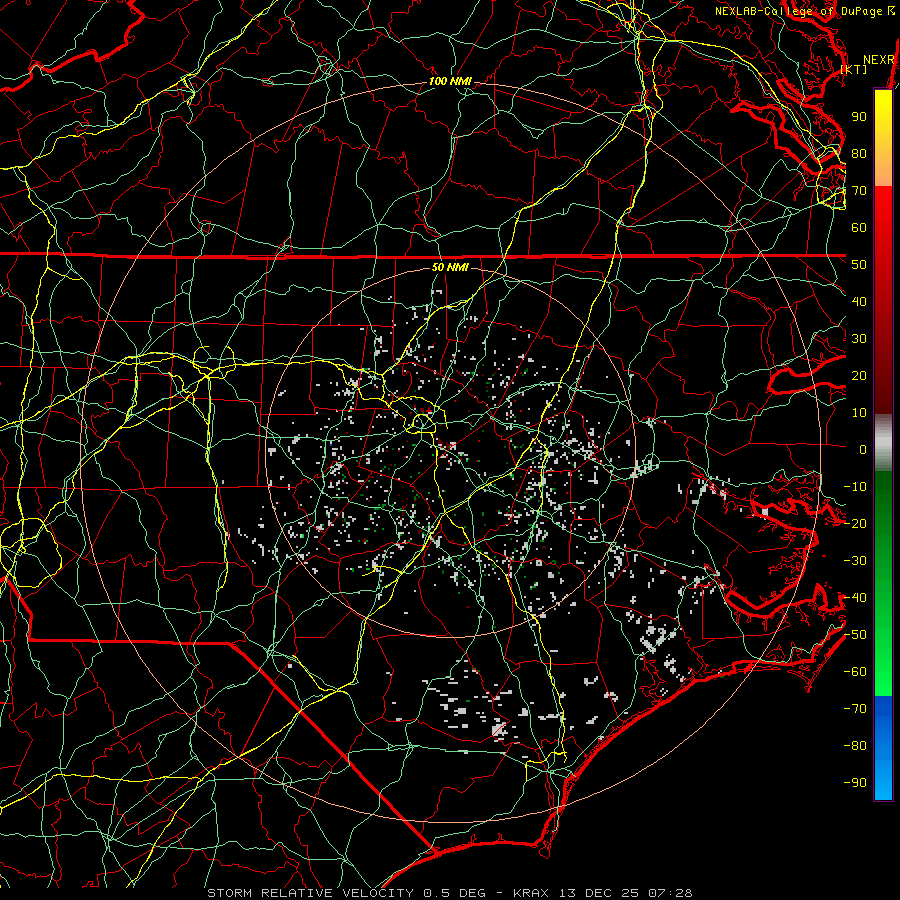
Task: Click the 70 value on velocity scale
Action: [859, 191]
